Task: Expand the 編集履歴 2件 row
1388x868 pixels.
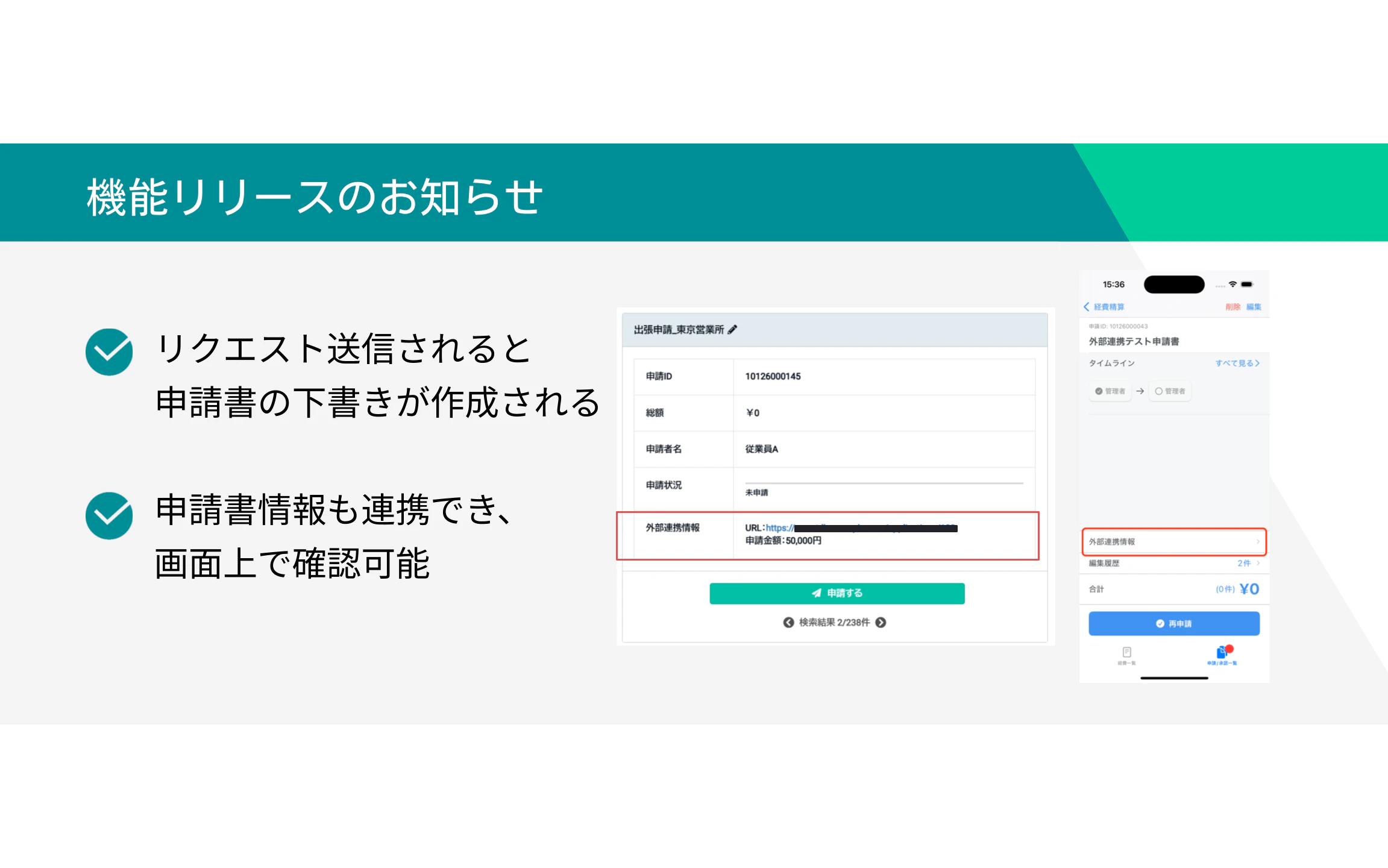Action: pyautogui.click(x=1173, y=563)
